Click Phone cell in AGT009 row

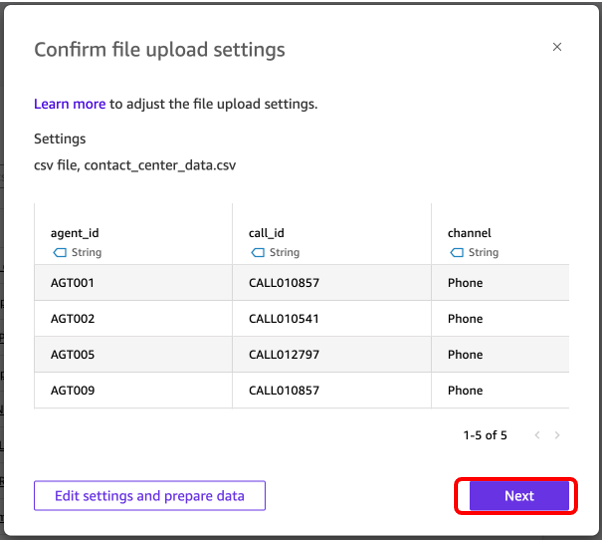click(x=500, y=390)
